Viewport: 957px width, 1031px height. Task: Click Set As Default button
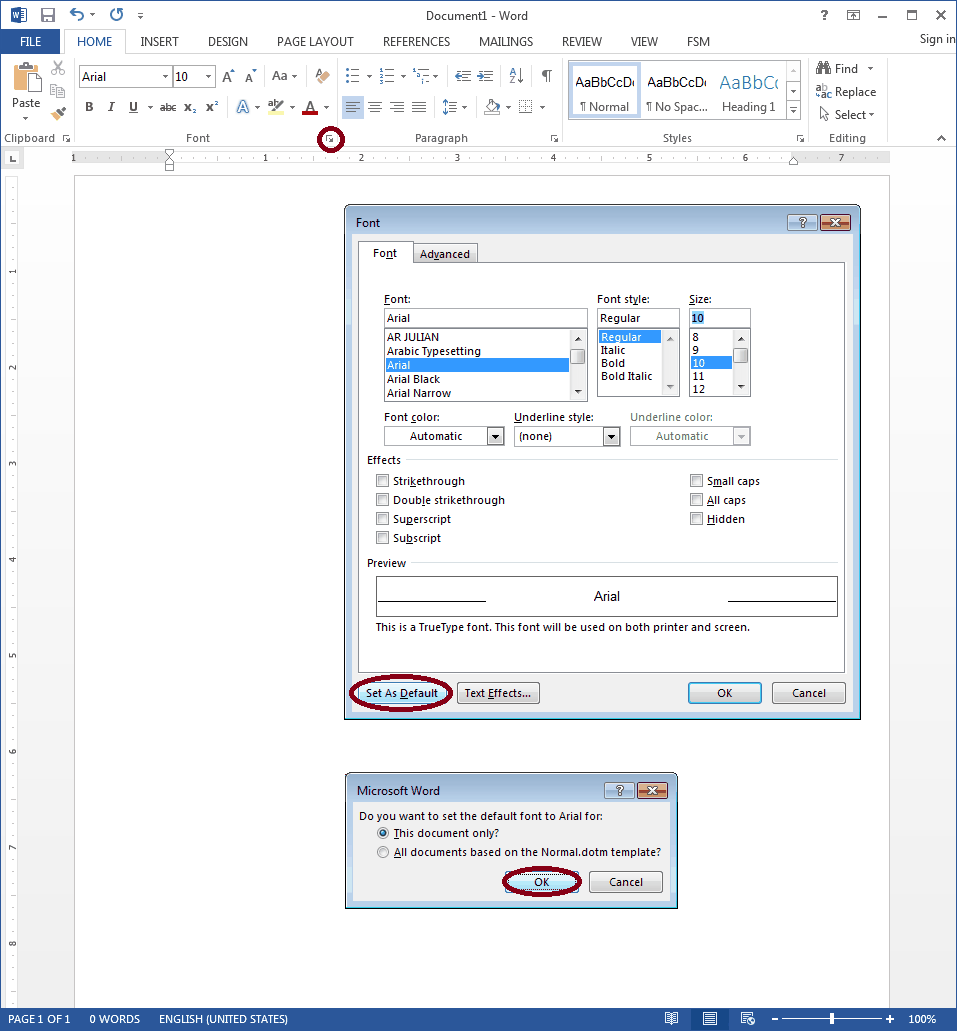click(401, 693)
